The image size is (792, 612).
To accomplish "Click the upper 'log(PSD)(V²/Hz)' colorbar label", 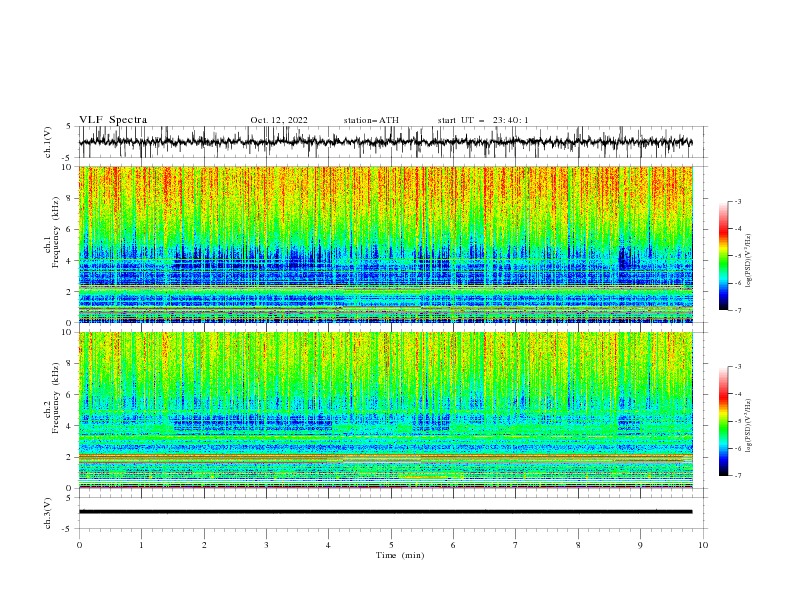I will tap(748, 261).
